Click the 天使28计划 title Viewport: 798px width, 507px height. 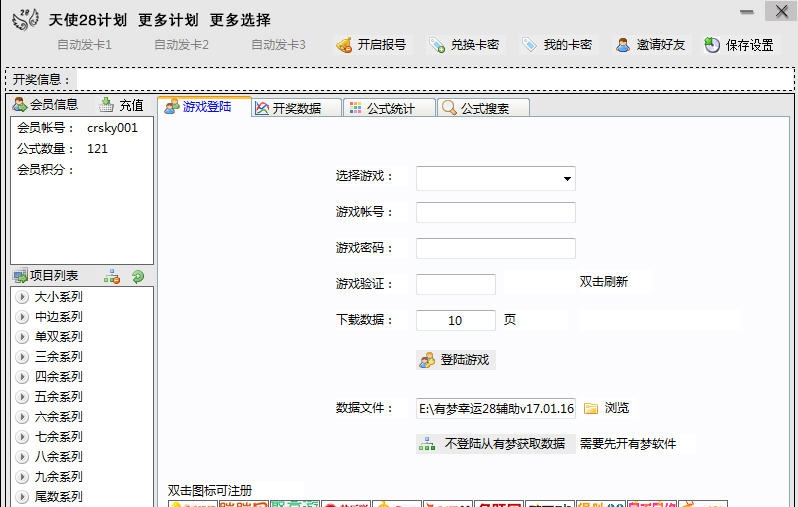point(88,20)
